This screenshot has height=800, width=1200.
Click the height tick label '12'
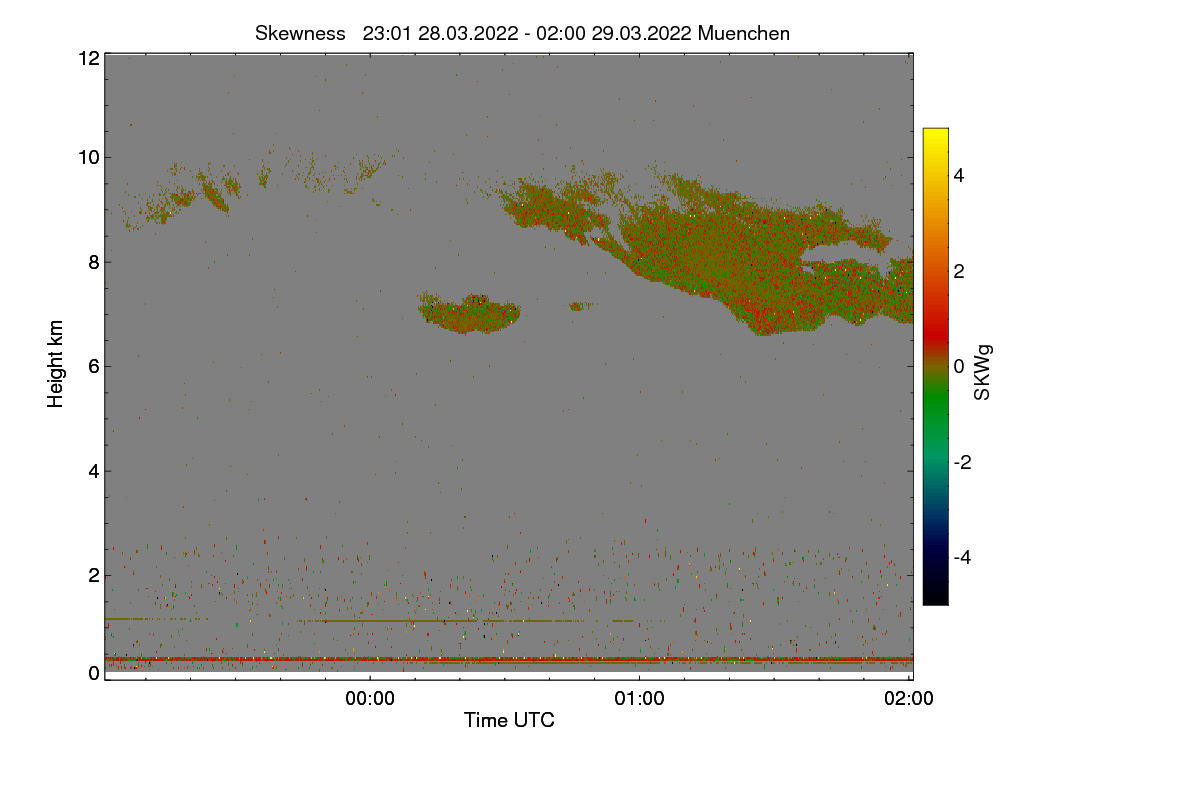(x=88, y=58)
